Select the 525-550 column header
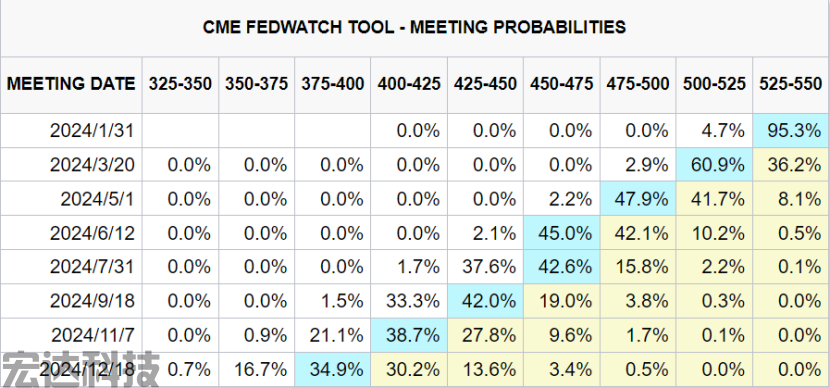This screenshot has height=388, width=830. 790,84
